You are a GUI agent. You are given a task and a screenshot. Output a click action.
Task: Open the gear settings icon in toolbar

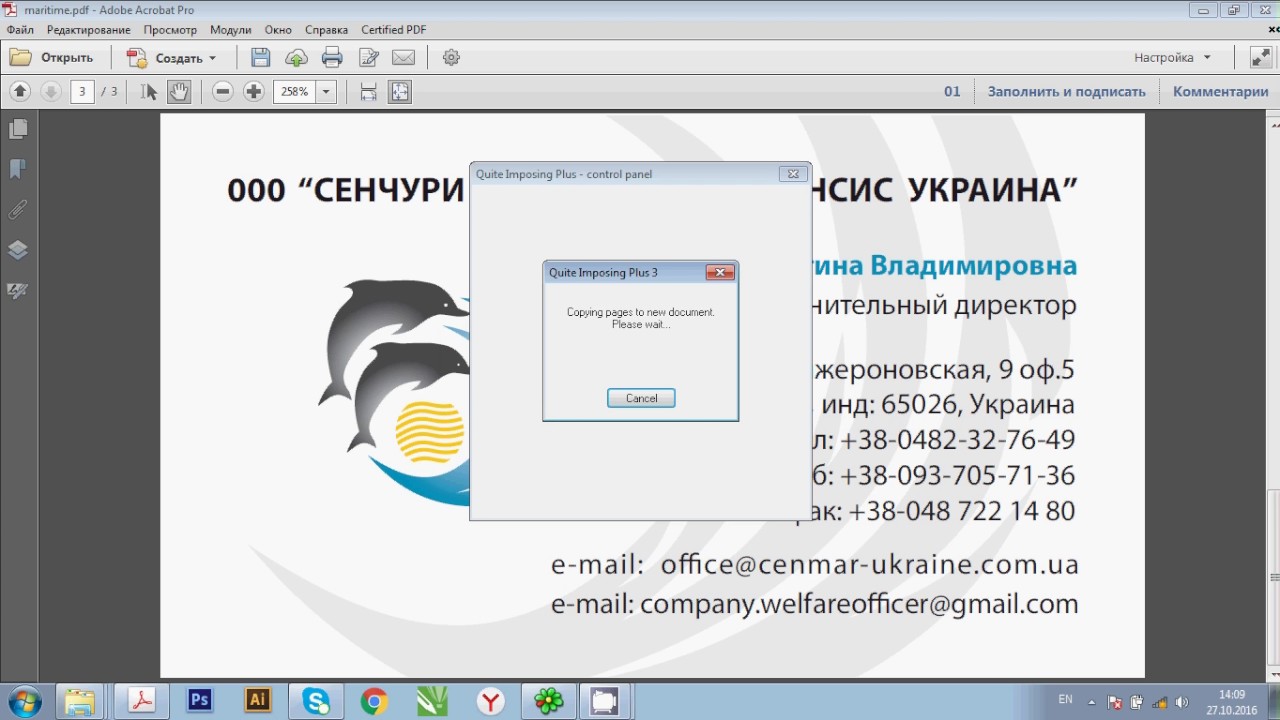tap(451, 57)
